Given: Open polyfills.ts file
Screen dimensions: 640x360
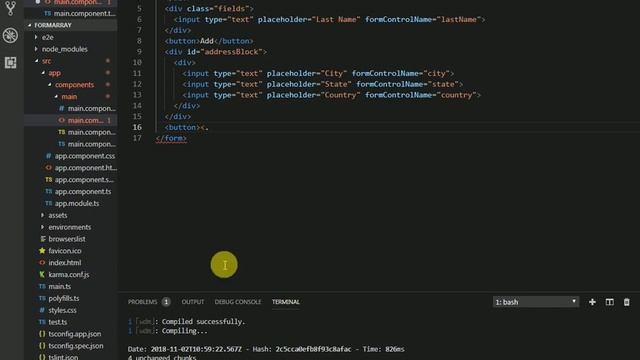Looking at the screenshot, I should [x=71, y=298].
